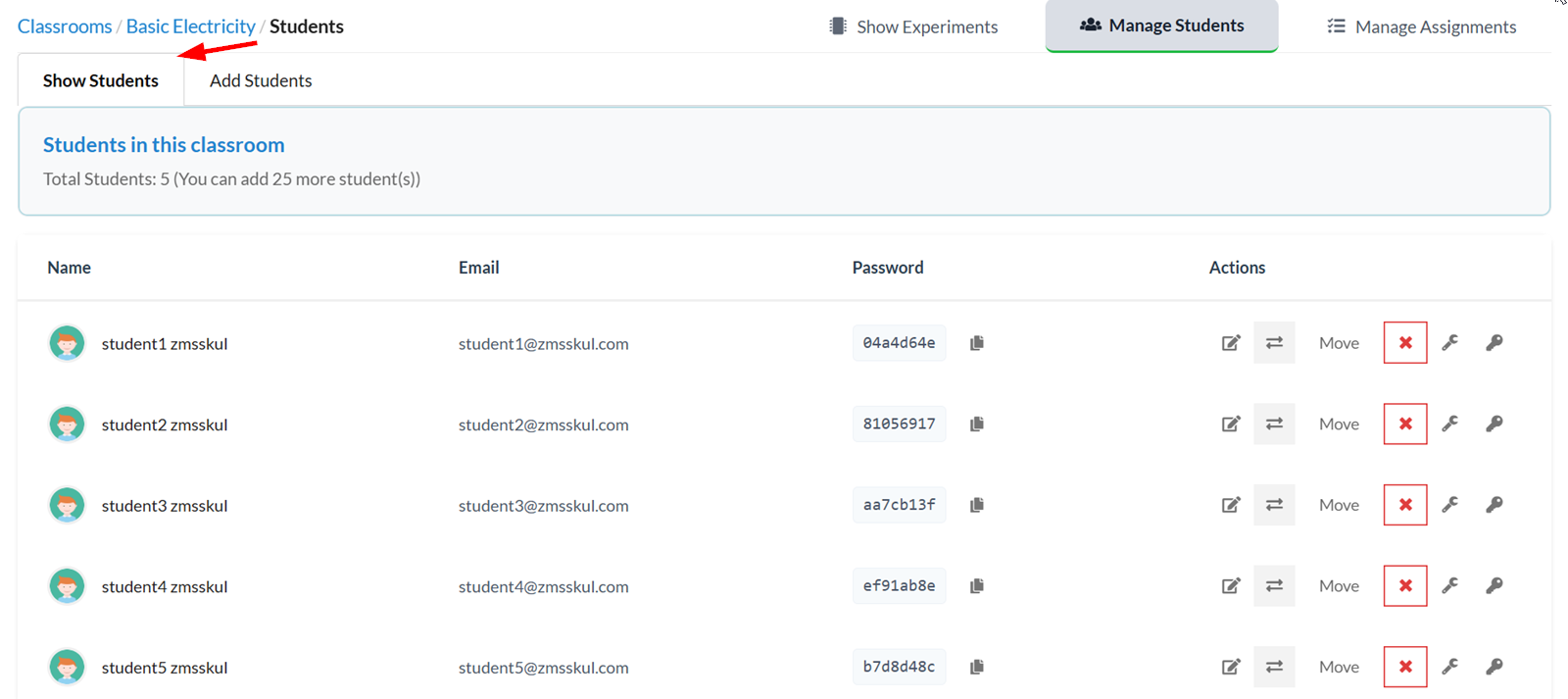Viewport: 1568px width, 699px height.
Task: Remove student2 with the red X
Action: [1405, 424]
